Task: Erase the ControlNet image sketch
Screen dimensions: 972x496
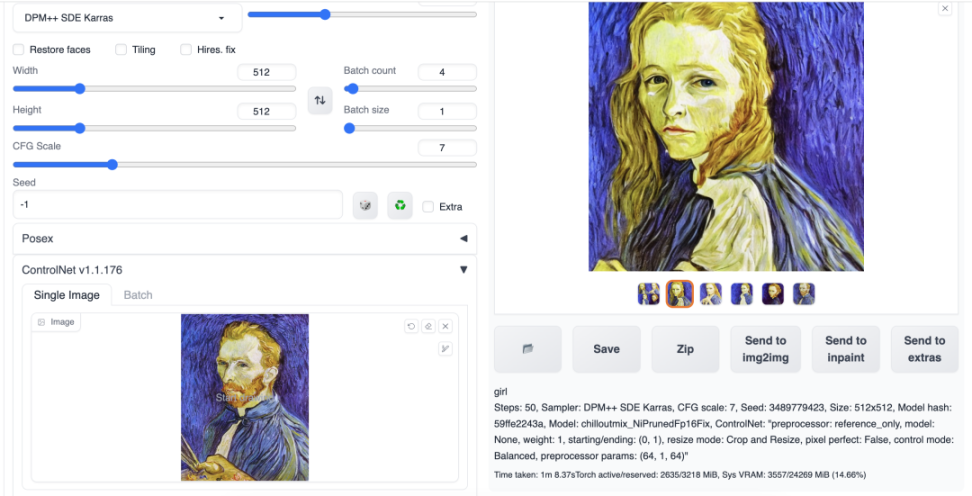Action: pyautogui.click(x=428, y=326)
